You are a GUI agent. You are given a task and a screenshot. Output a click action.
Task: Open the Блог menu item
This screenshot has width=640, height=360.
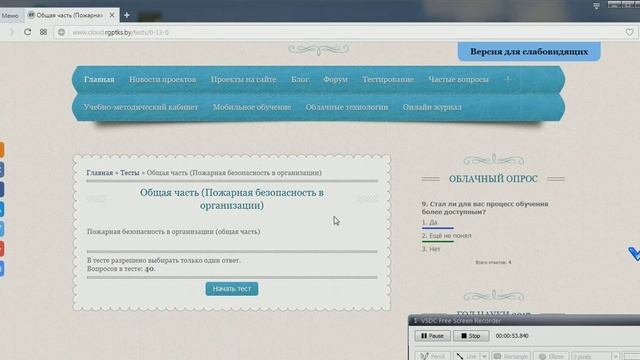(x=300, y=79)
